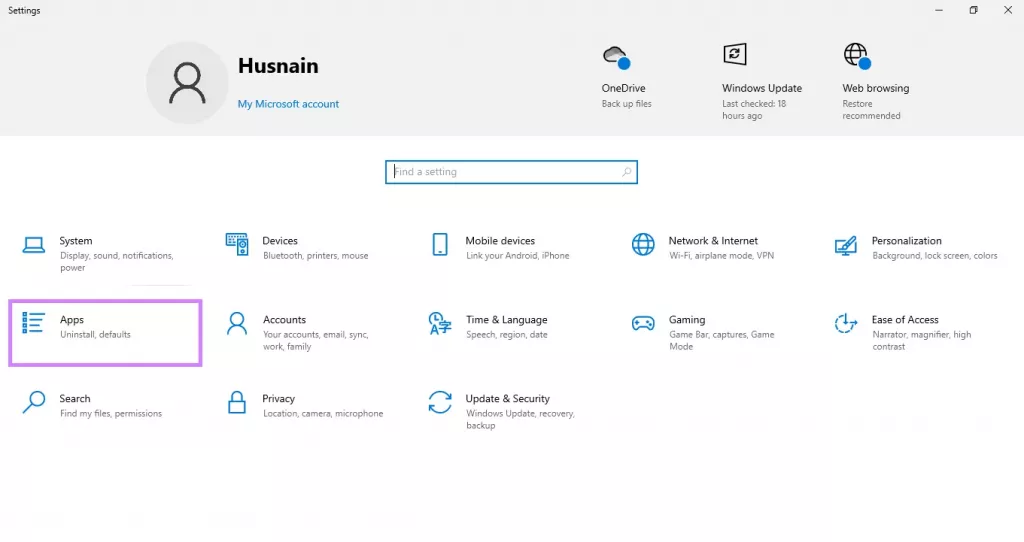Click the Time & Language icon
Screen dimensions: 1024x542
pyautogui.click(x=440, y=323)
